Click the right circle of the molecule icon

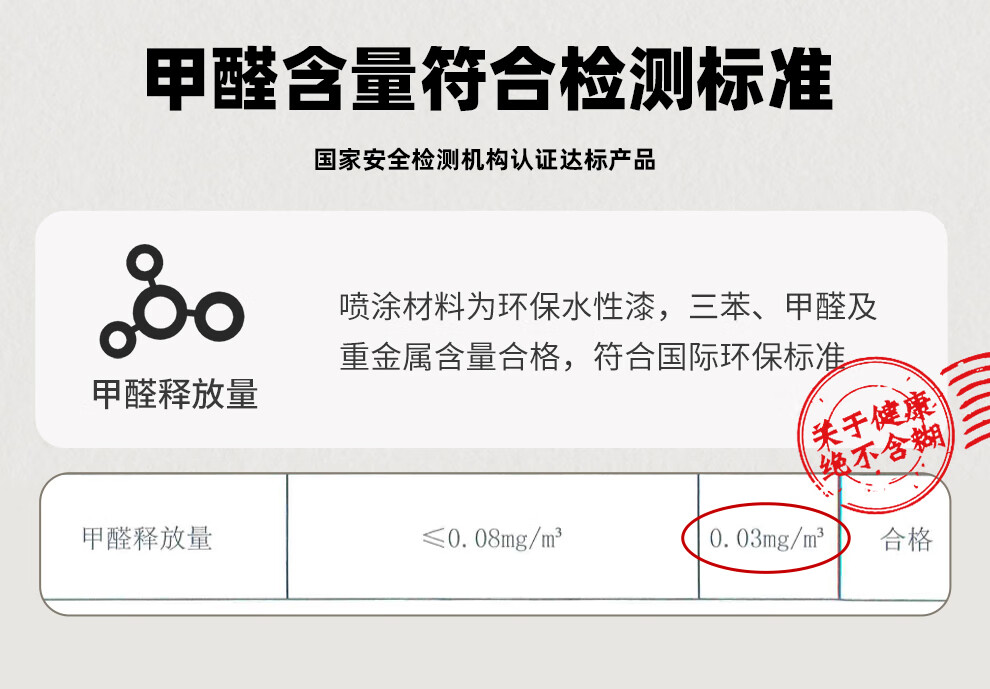219,316
